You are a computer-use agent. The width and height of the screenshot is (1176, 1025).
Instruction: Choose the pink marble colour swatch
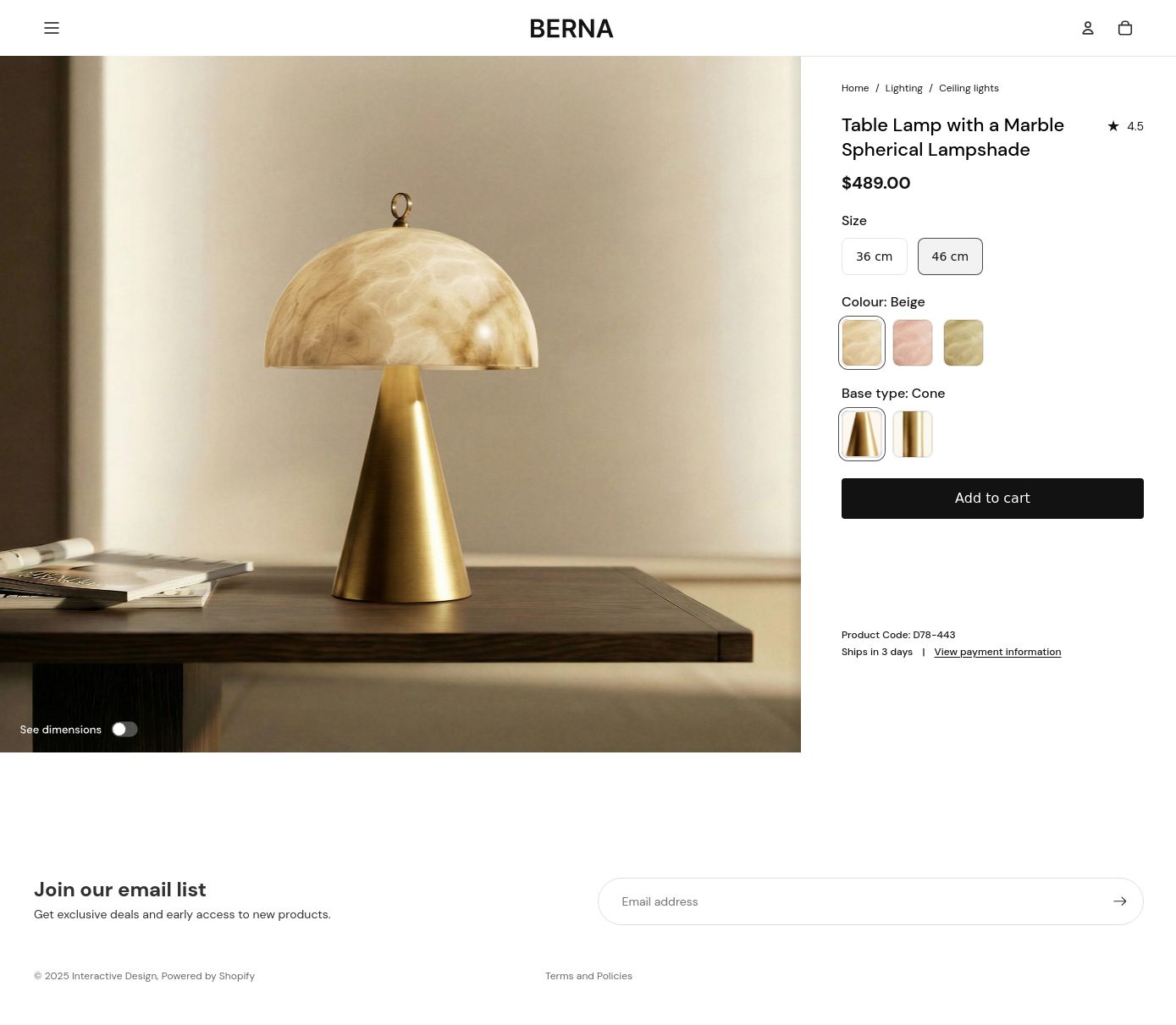point(913,343)
